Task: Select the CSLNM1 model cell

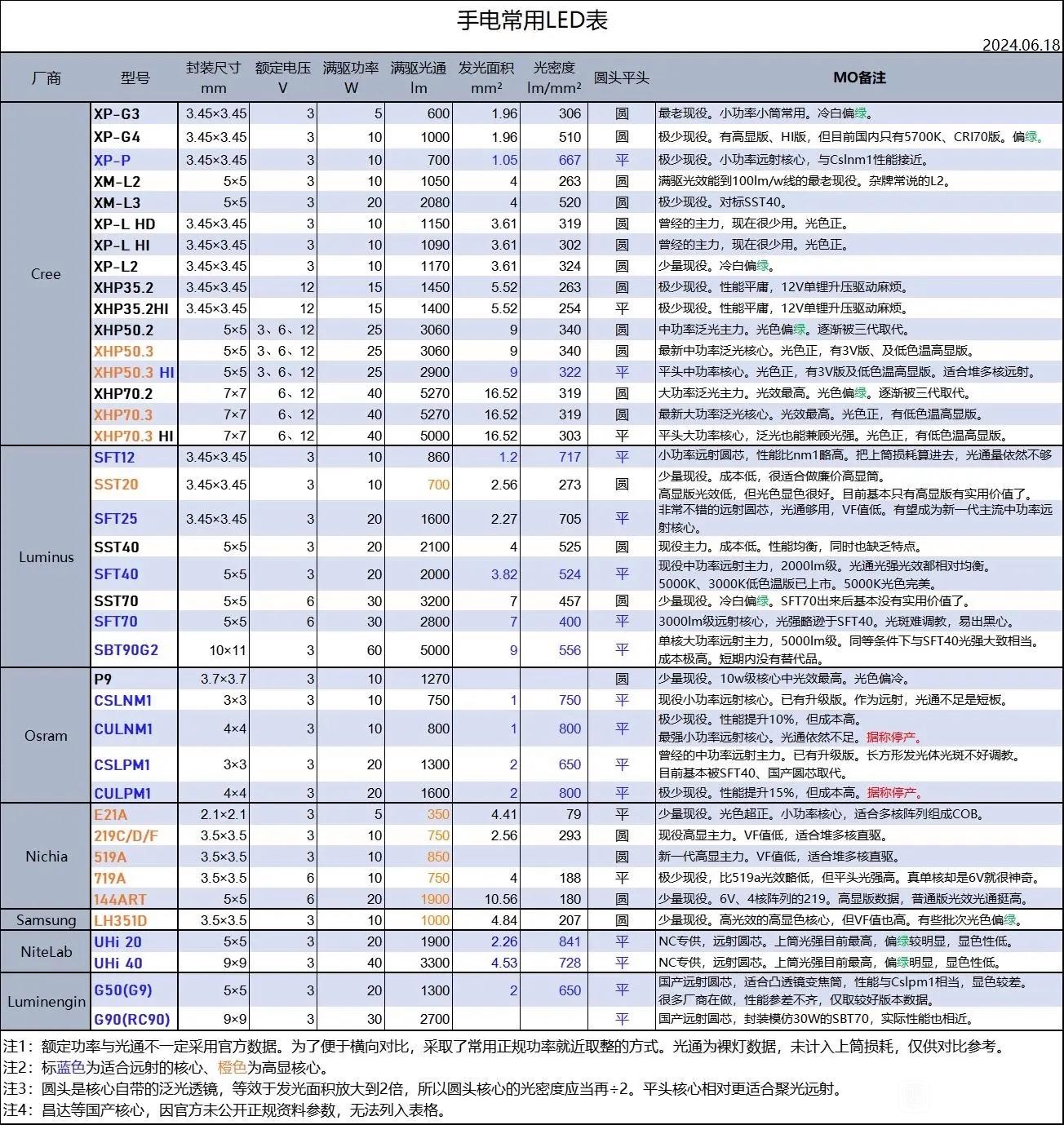Action: click(x=135, y=700)
